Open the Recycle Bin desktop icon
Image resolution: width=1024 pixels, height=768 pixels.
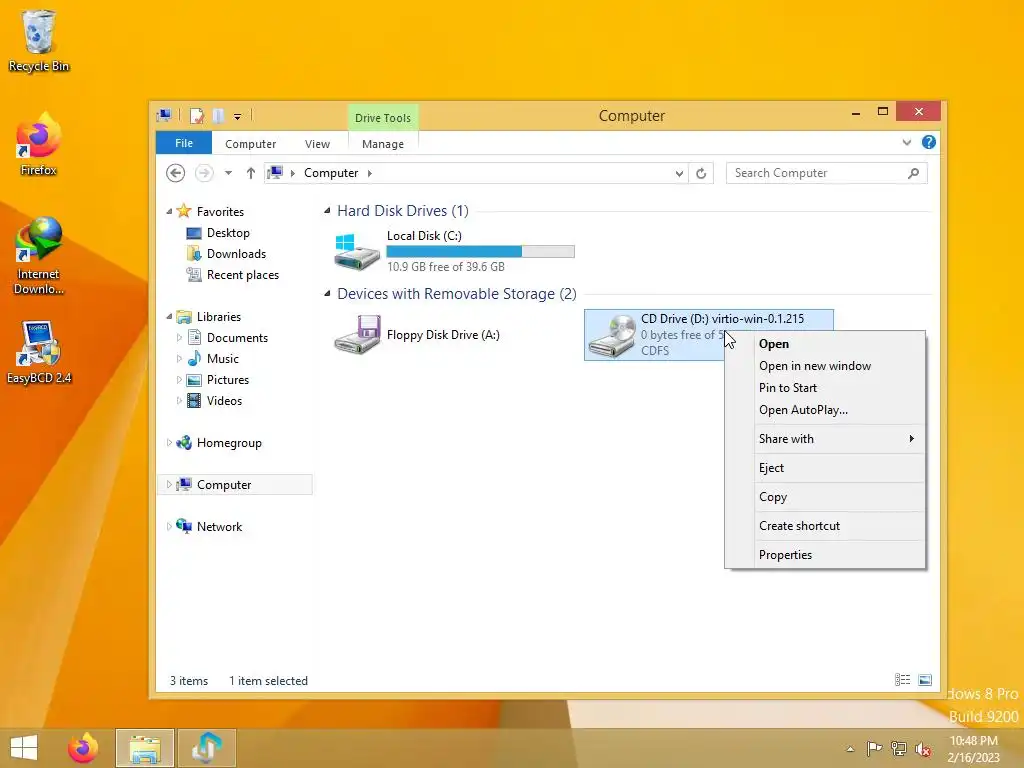(39, 40)
